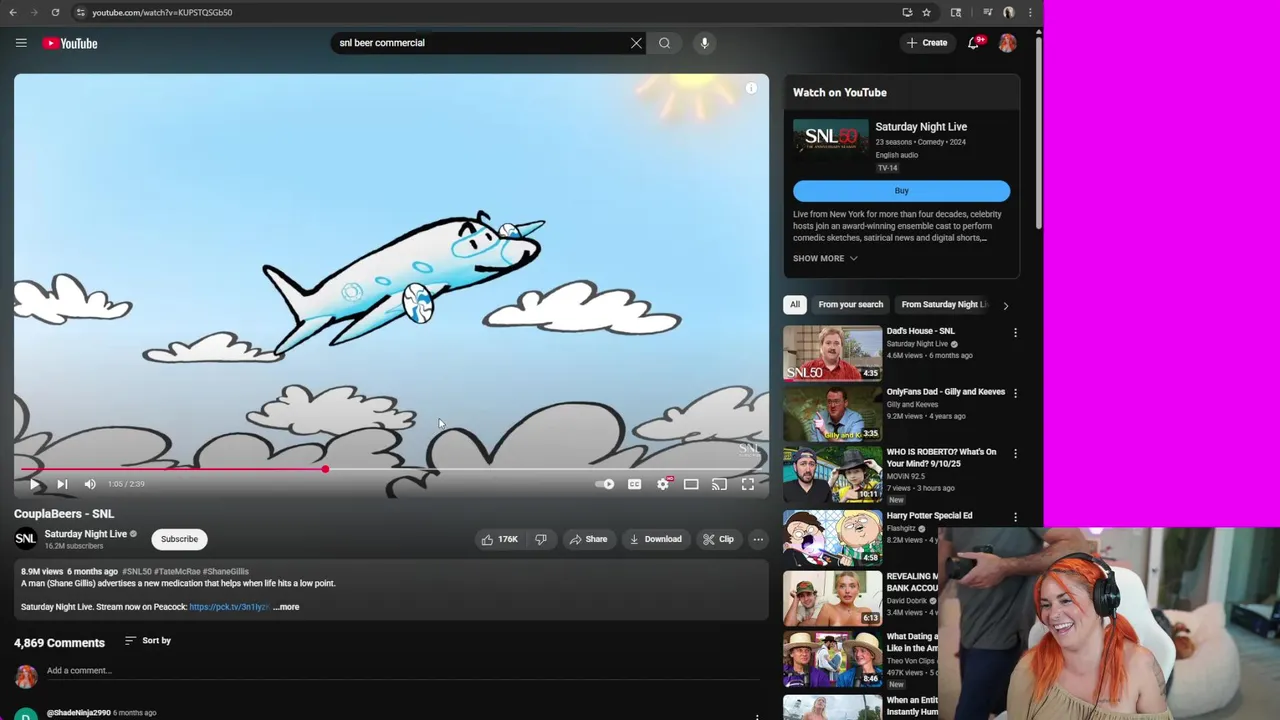Cast video to TV
Viewport: 1280px width, 720px height.
(x=719, y=484)
